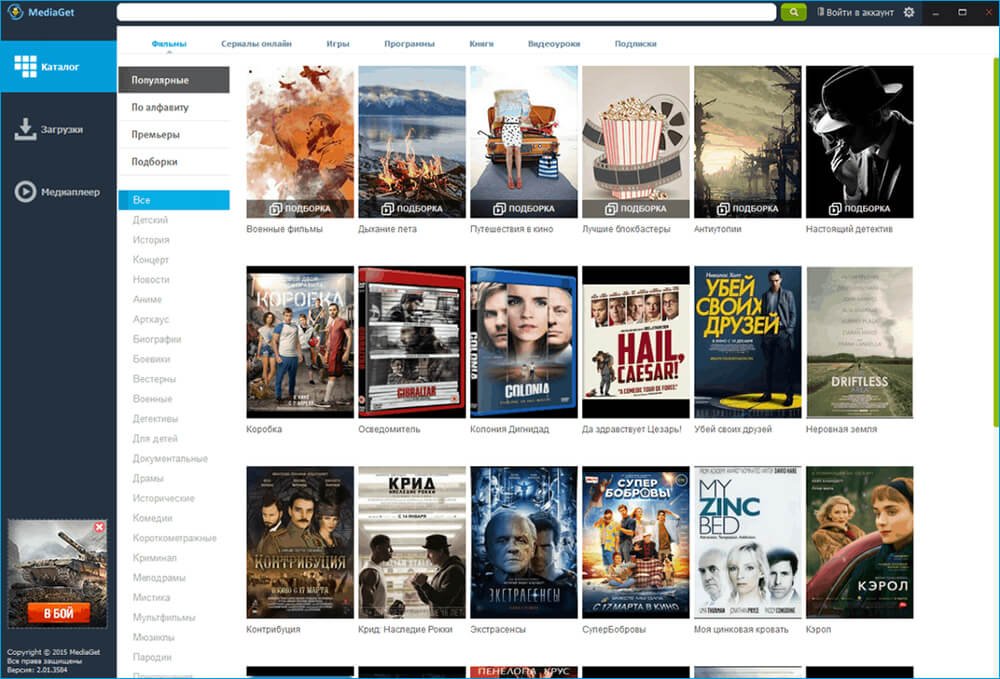This screenshot has width=1000, height=679.
Task: Open Загрузки download arrow icon
Action: 25,130
